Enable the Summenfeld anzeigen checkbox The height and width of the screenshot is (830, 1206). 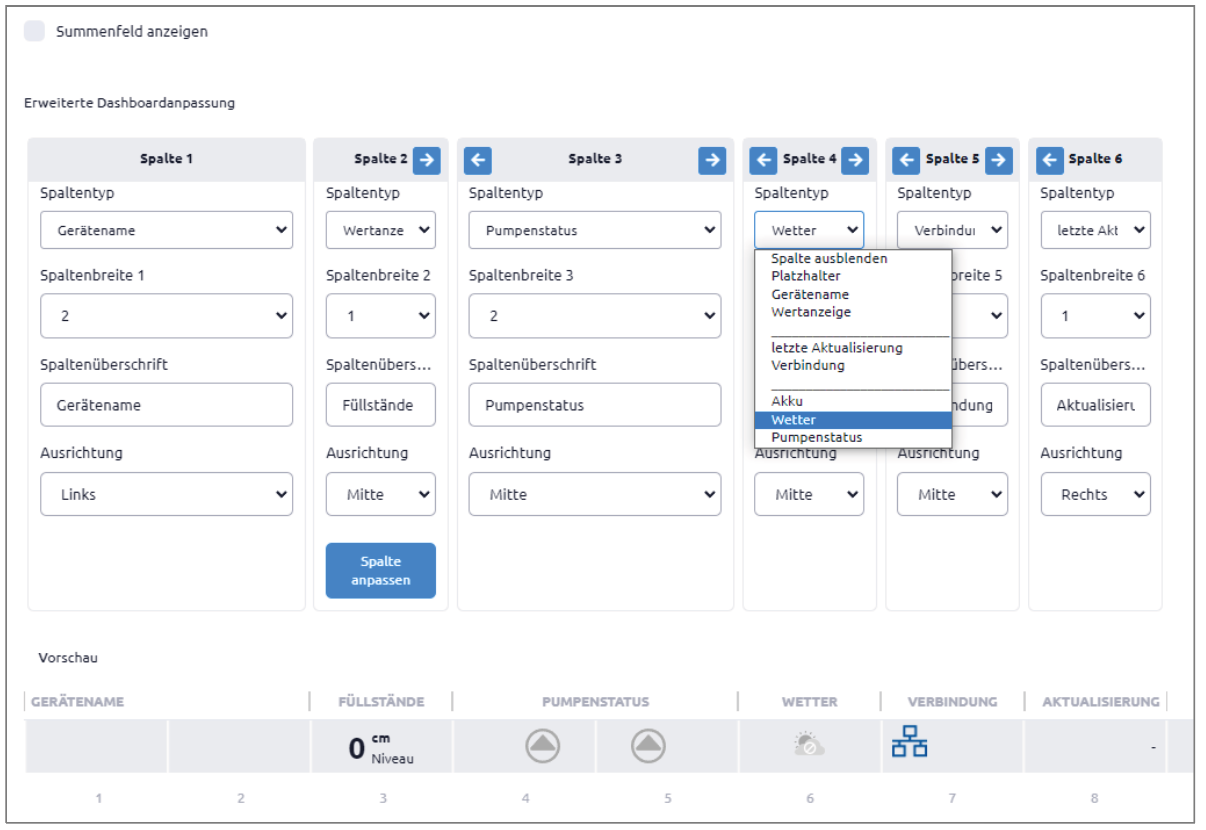[x=34, y=31]
